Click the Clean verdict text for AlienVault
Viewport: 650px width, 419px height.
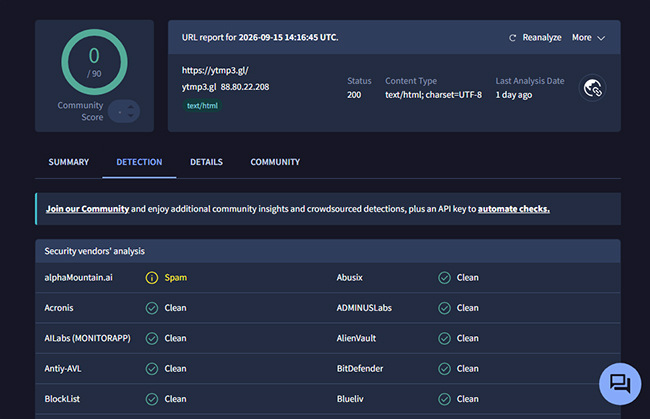[468, 338]
